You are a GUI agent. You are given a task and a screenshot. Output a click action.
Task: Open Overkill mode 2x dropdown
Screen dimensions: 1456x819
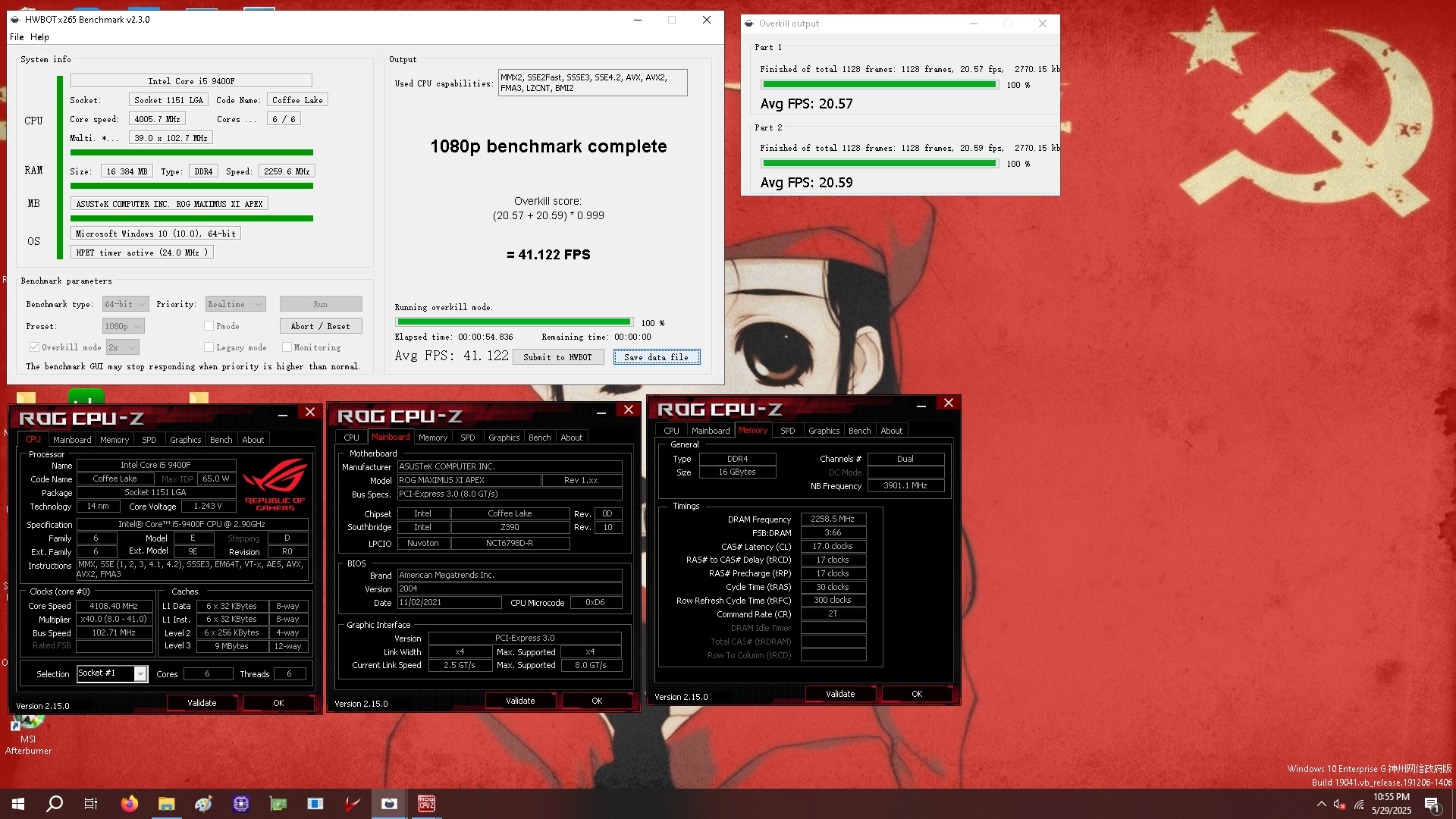pos(122,347)
